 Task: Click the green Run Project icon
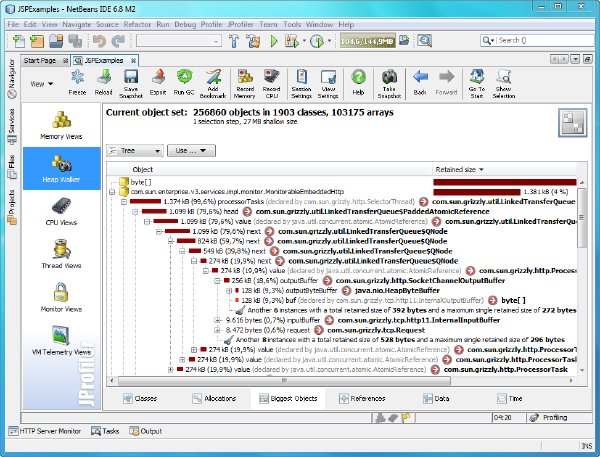click(x=274, y=41)
